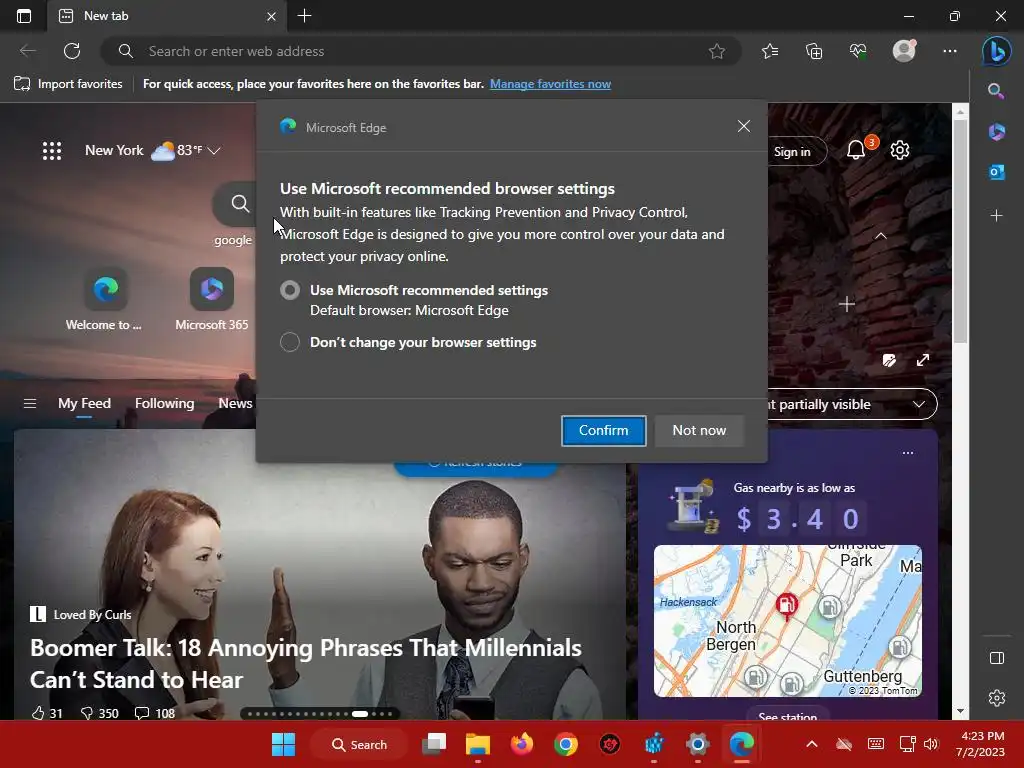Open the tab actions menu icon
Image resolution: width=1024 pixels, height=768 pixels.
24,16
